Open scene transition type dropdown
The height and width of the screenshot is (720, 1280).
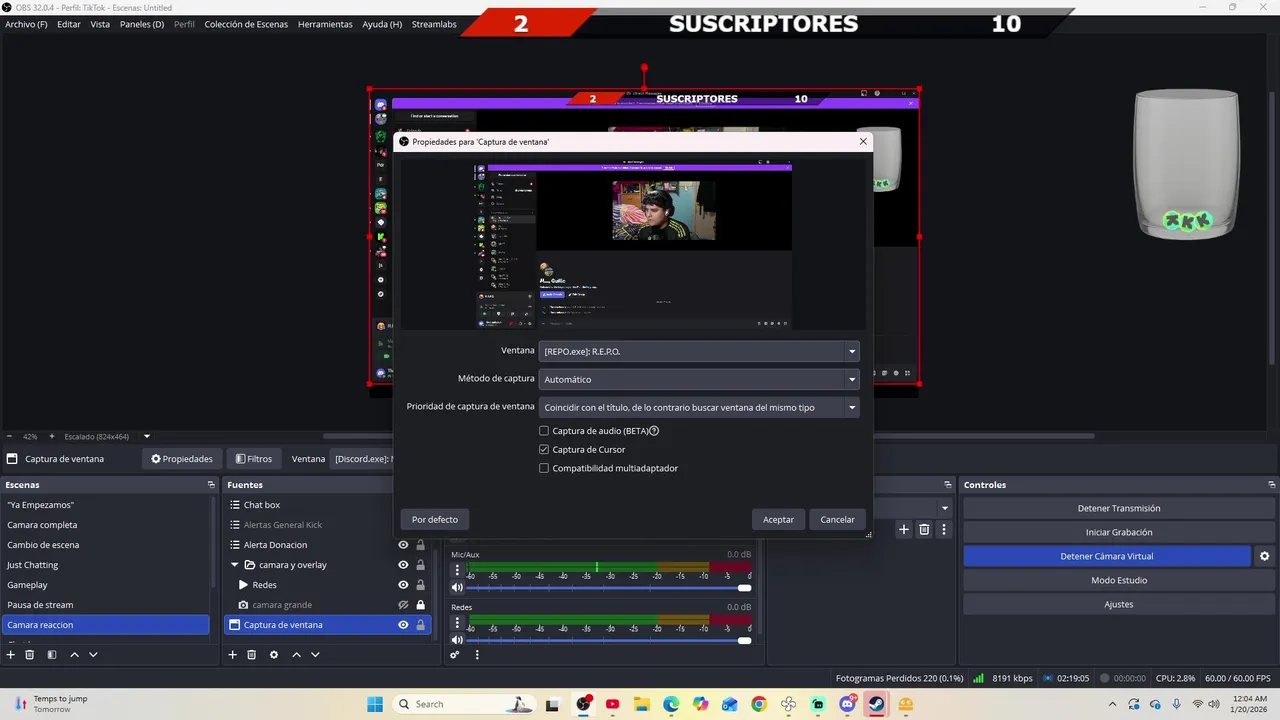944,508
